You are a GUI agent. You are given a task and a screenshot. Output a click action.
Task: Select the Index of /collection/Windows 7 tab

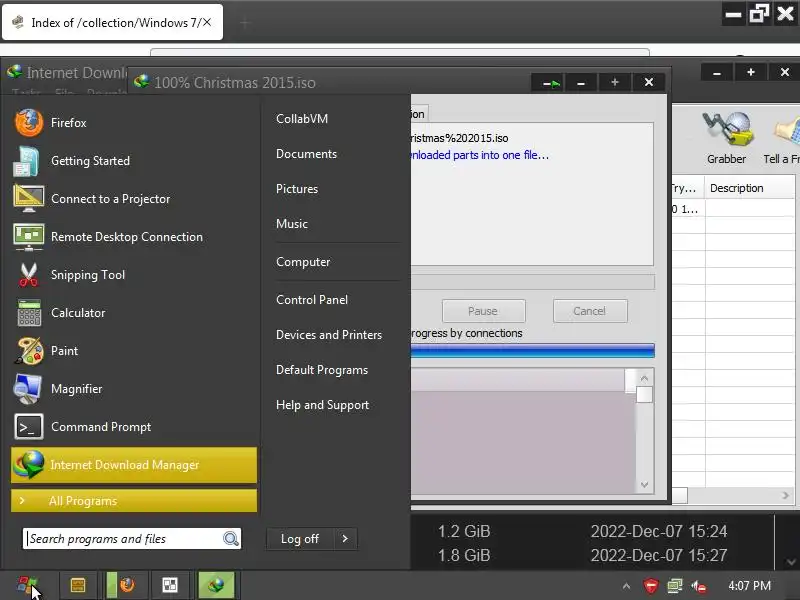point(112,22)
